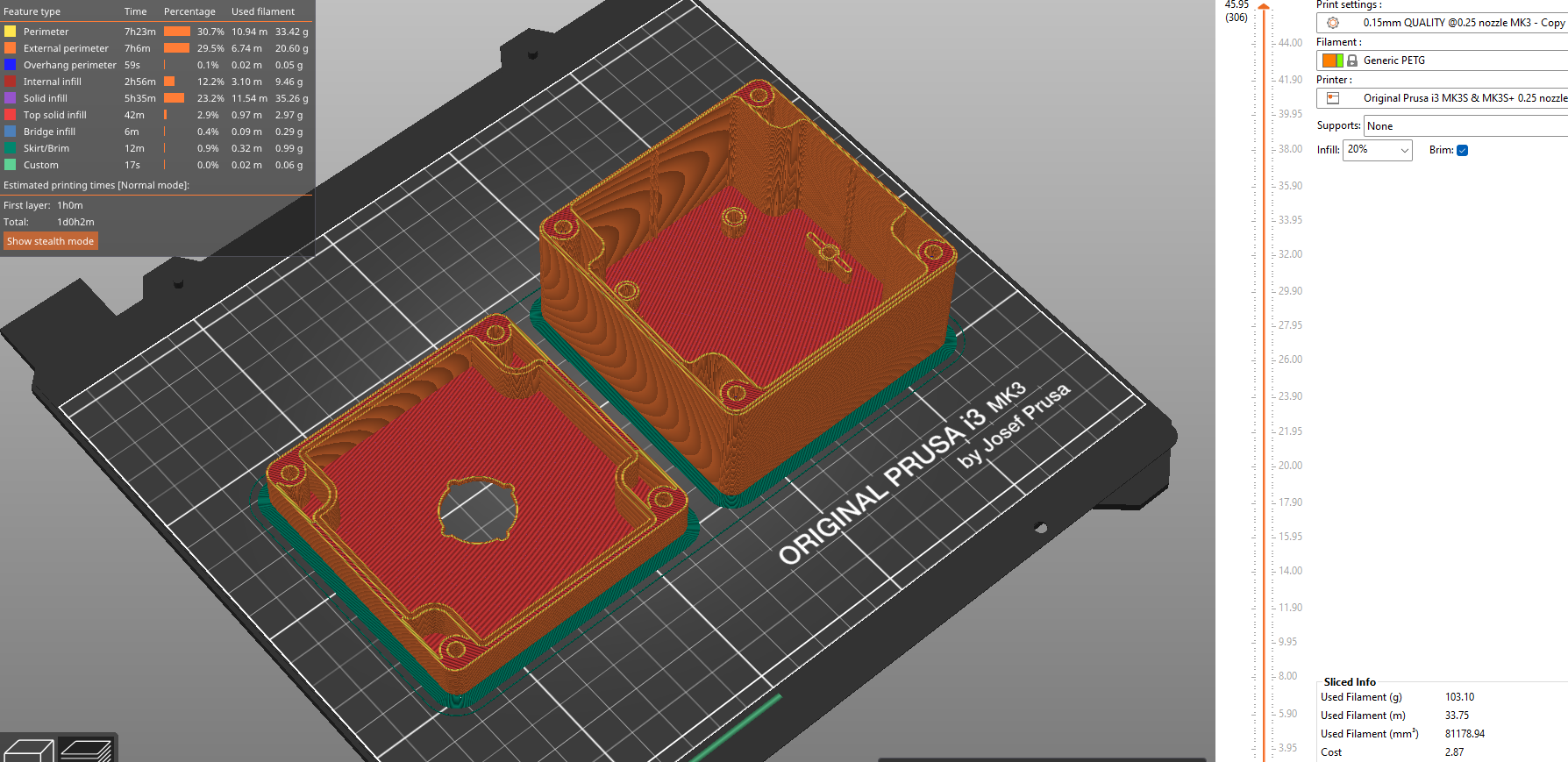This screenshot has width=1568, height=762.
Task: Click the Perimeter legend label
Action: pyautogui.click(x=46, y=32)
